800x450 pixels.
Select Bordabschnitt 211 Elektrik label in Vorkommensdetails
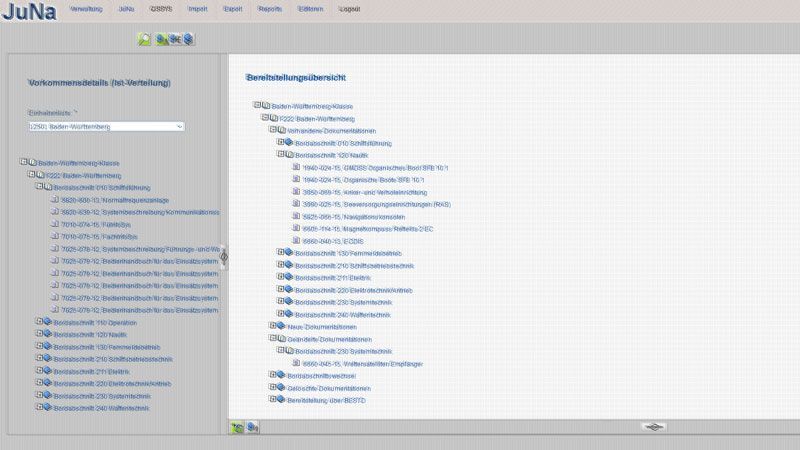91,371
